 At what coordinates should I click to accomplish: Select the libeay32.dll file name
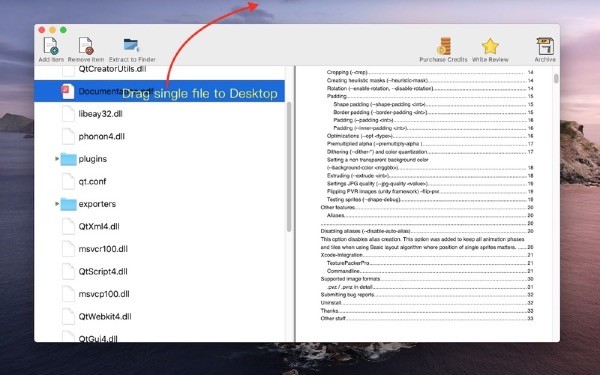(x=100, y=114)
